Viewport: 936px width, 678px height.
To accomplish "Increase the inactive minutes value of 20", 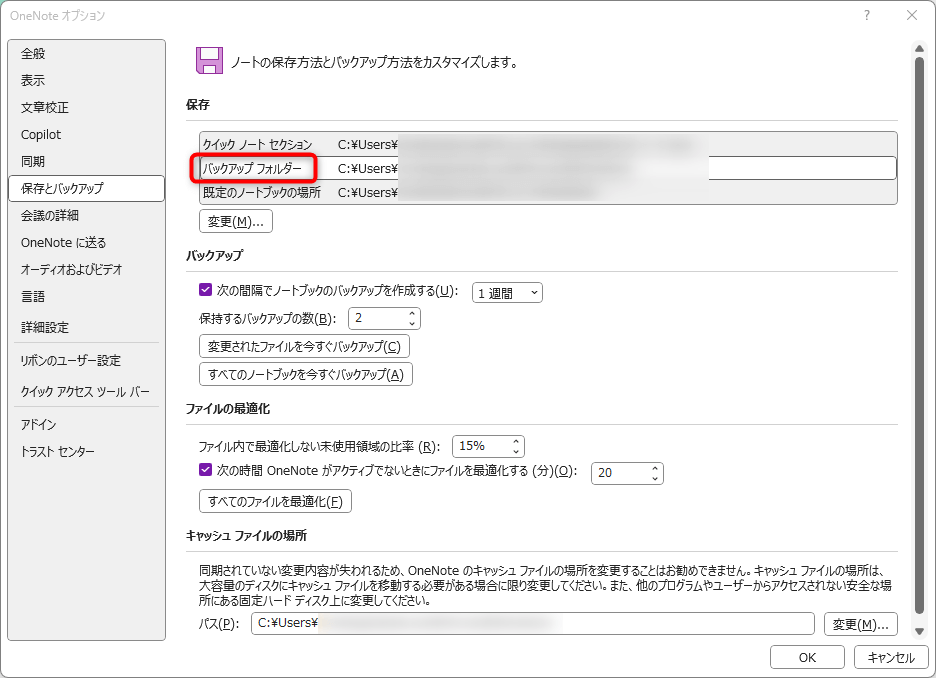I will tap(655, 469).
